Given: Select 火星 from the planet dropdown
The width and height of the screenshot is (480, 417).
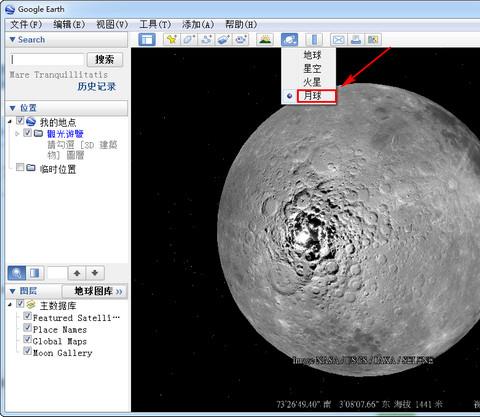Looking at the screenshot, I should pyautogui.click(x=312, y=82).
